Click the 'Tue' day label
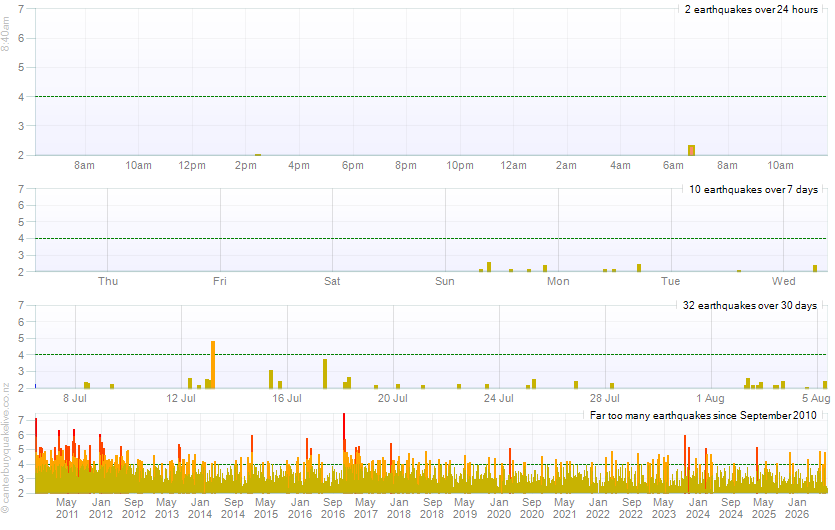The height and width of the screenshot is (530, 835). (x=670, y=281)
